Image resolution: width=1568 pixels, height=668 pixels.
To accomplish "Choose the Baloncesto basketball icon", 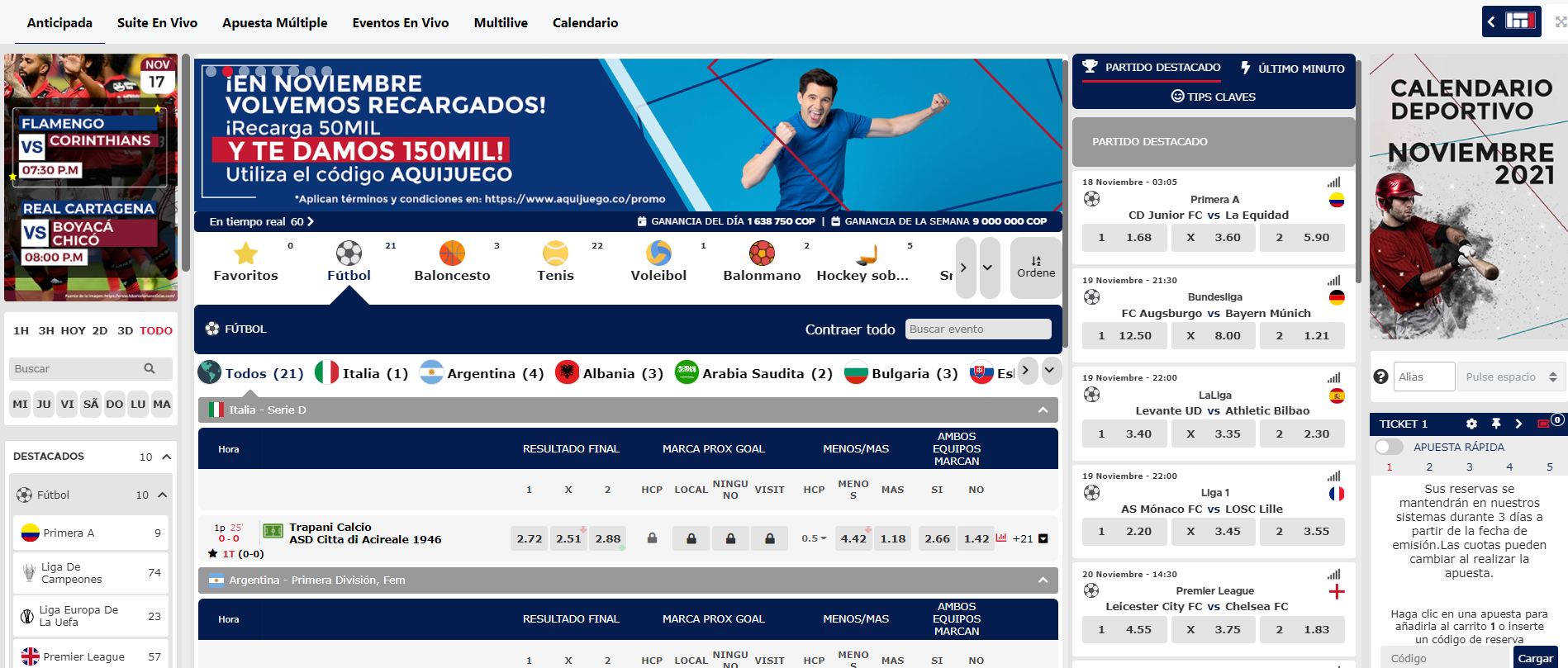I will (x=452, y=253).
